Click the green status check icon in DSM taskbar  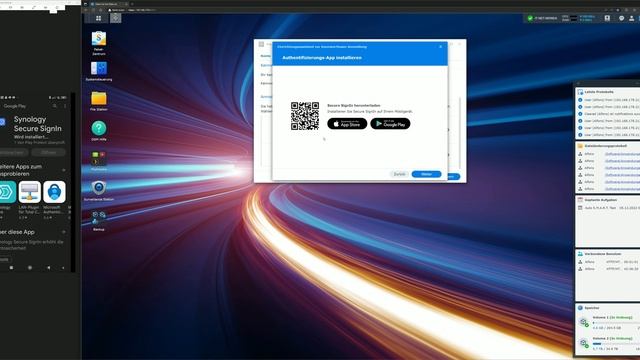click(x=530, y=18)
